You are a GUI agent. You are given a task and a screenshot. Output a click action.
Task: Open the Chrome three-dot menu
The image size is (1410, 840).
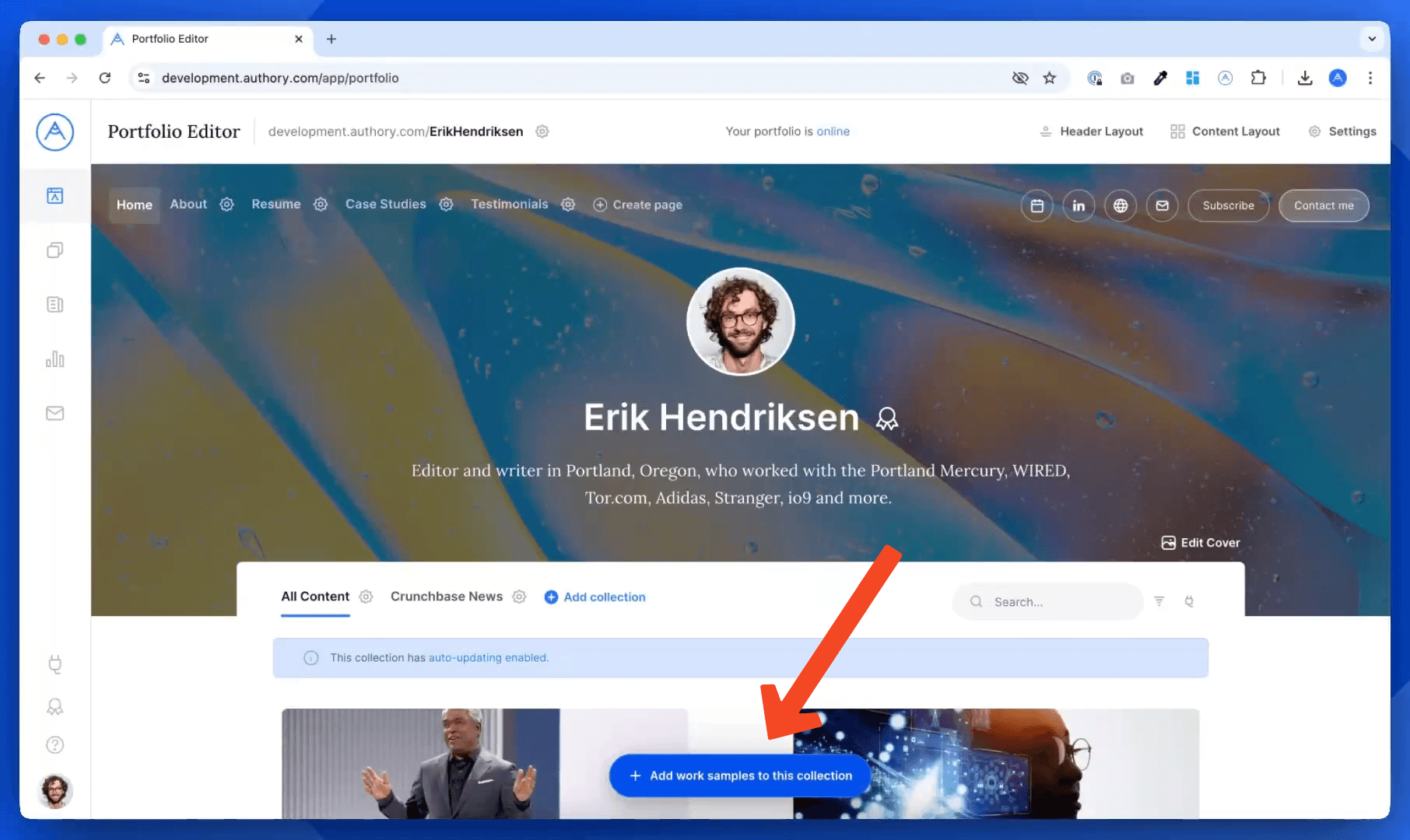pyautogui.click(x=1370, y=78)
